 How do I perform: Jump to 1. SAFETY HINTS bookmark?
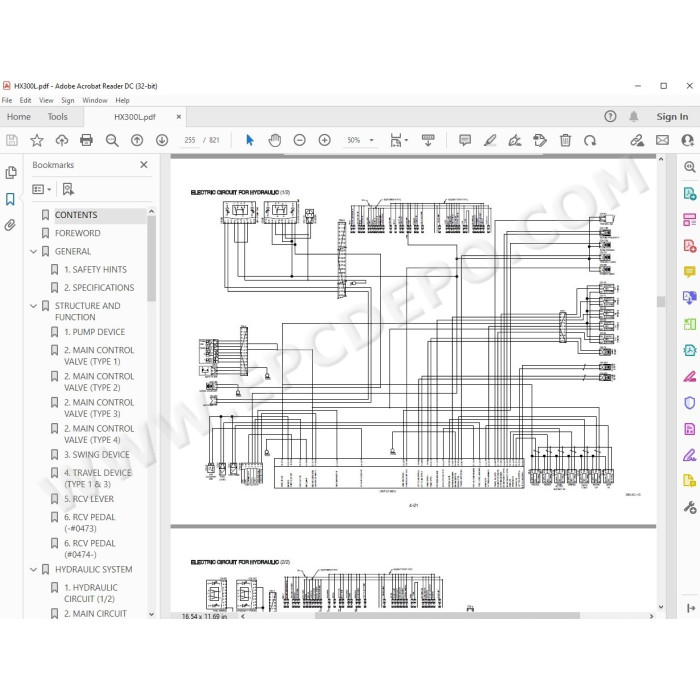coord(95,270)
